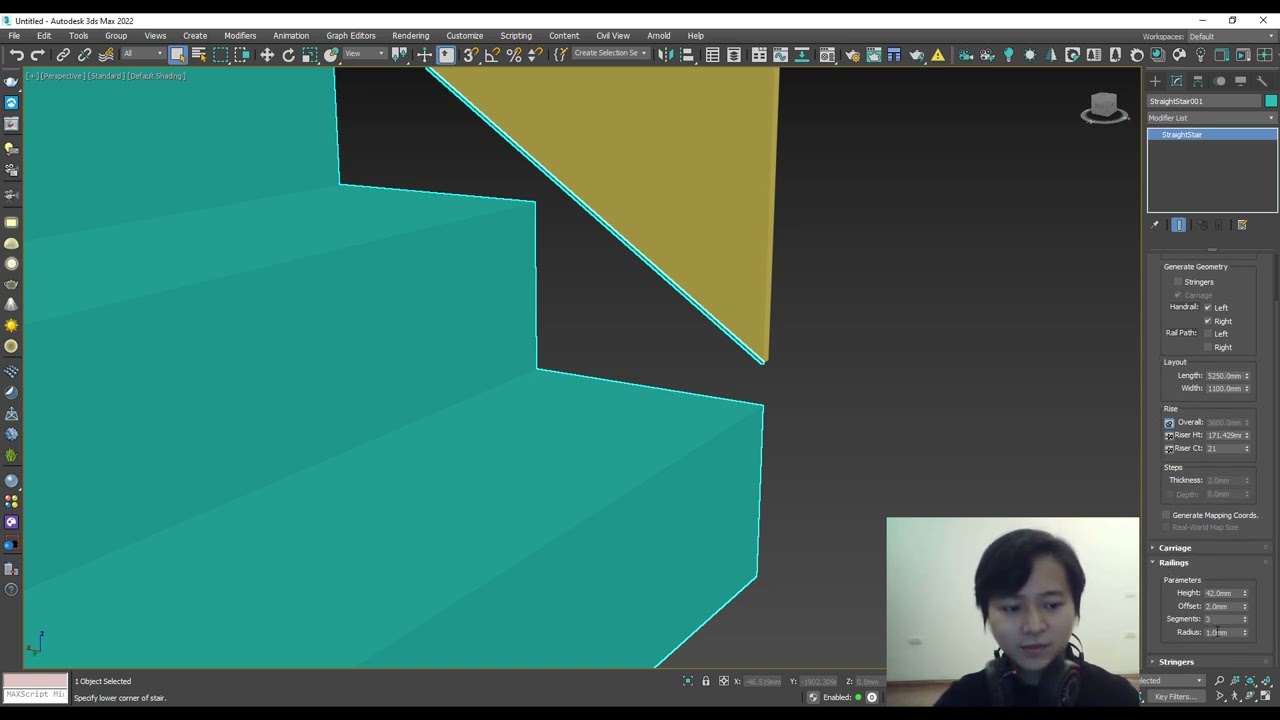Screen dimensions: 1280x720
Task: Toggle the Riser Ht lock button
Action: (1169, 436)
